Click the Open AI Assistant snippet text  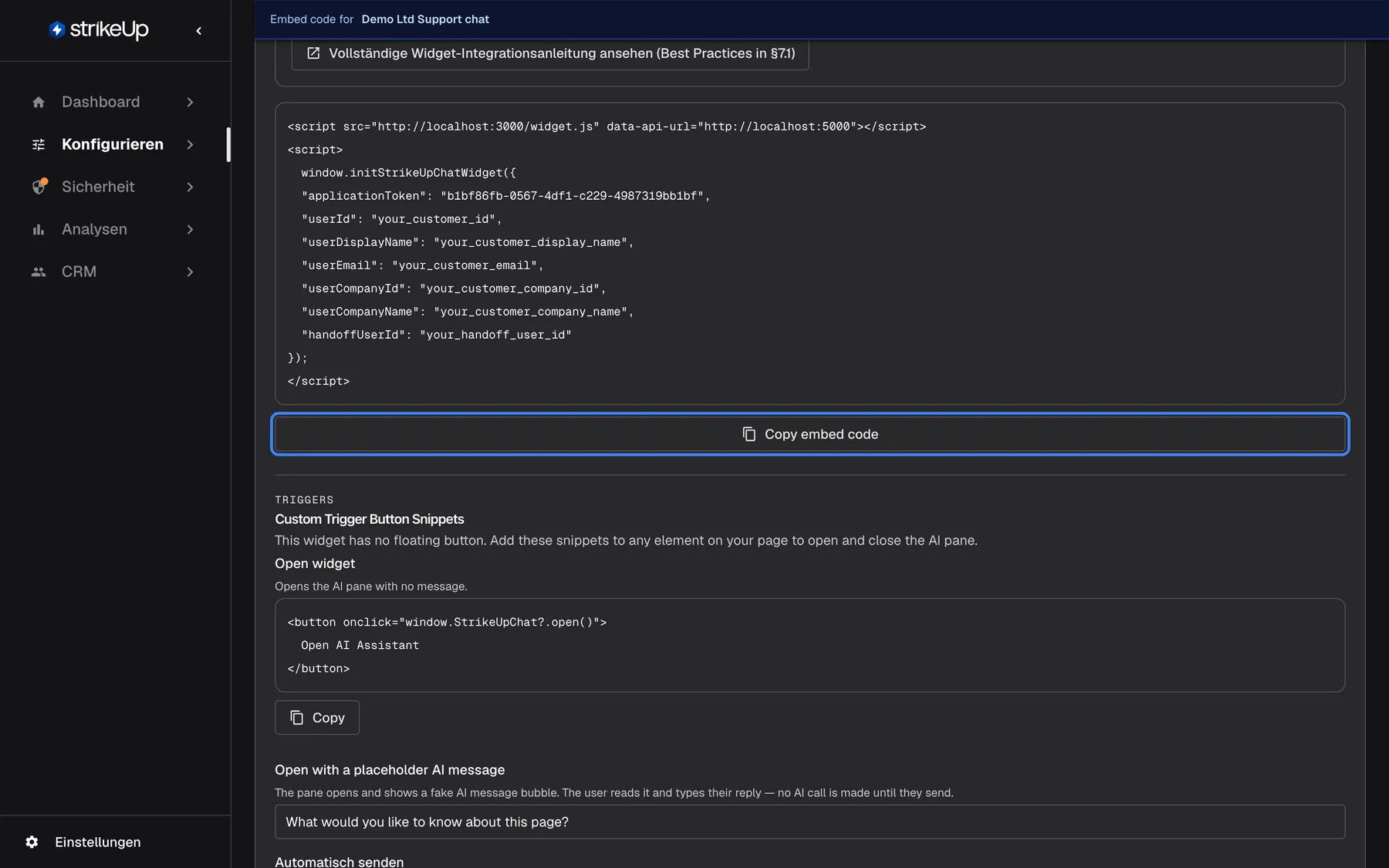(x=360, y=645)
